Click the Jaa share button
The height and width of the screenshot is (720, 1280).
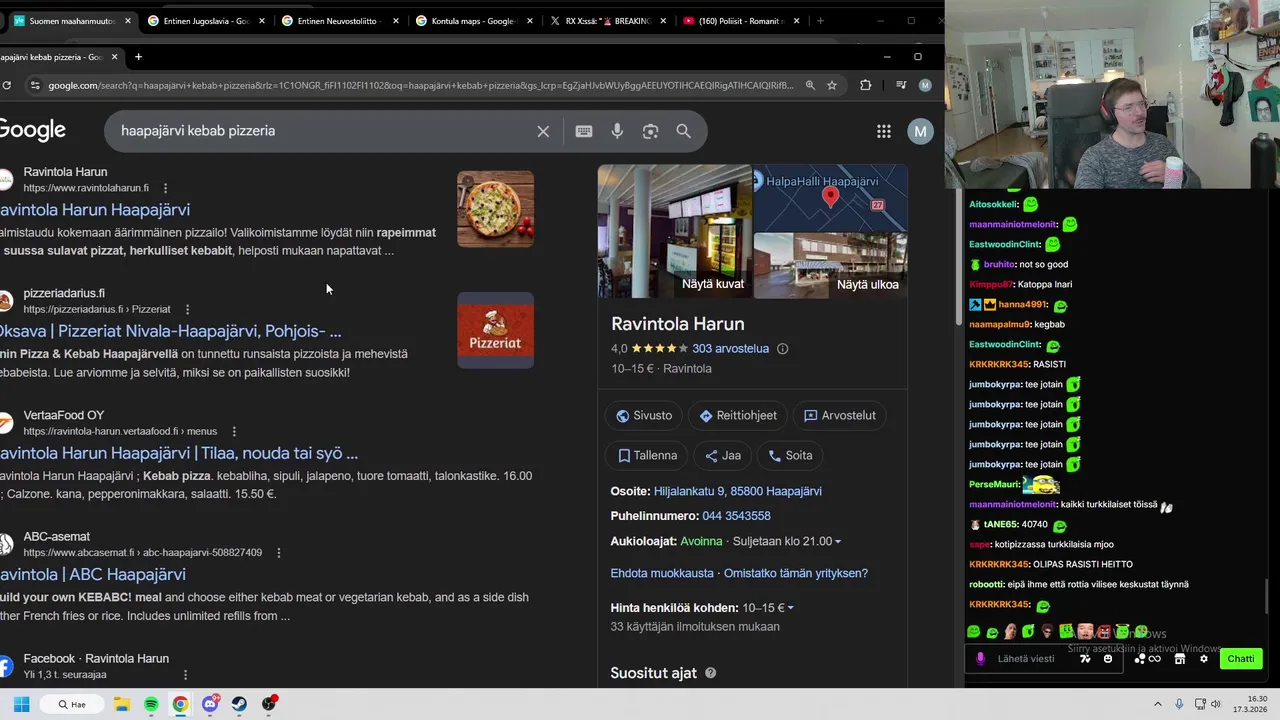(723, 456)
